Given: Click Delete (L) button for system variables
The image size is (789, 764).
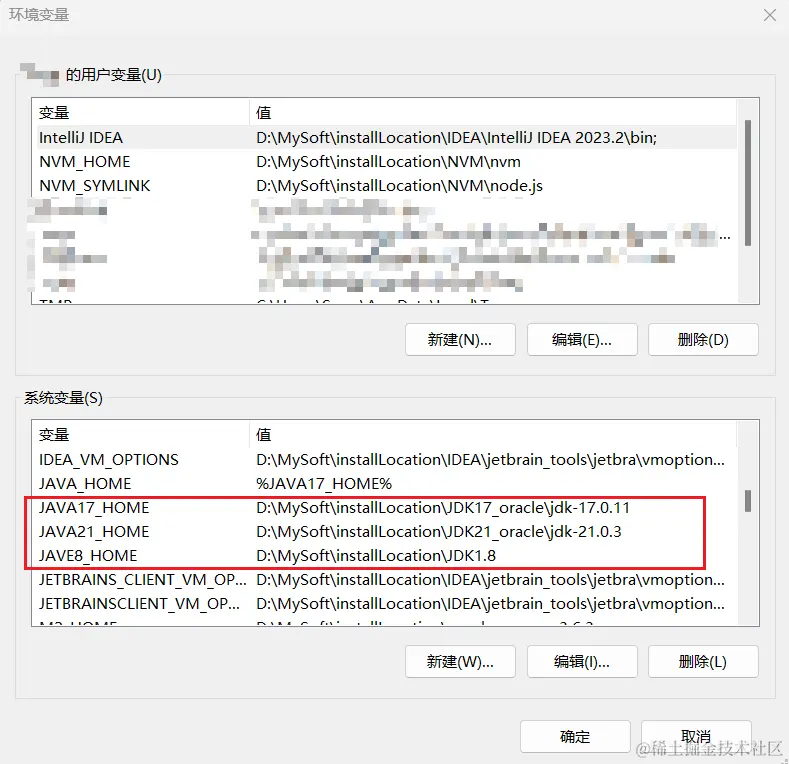Looking at the screenshot, I should 703,661.
